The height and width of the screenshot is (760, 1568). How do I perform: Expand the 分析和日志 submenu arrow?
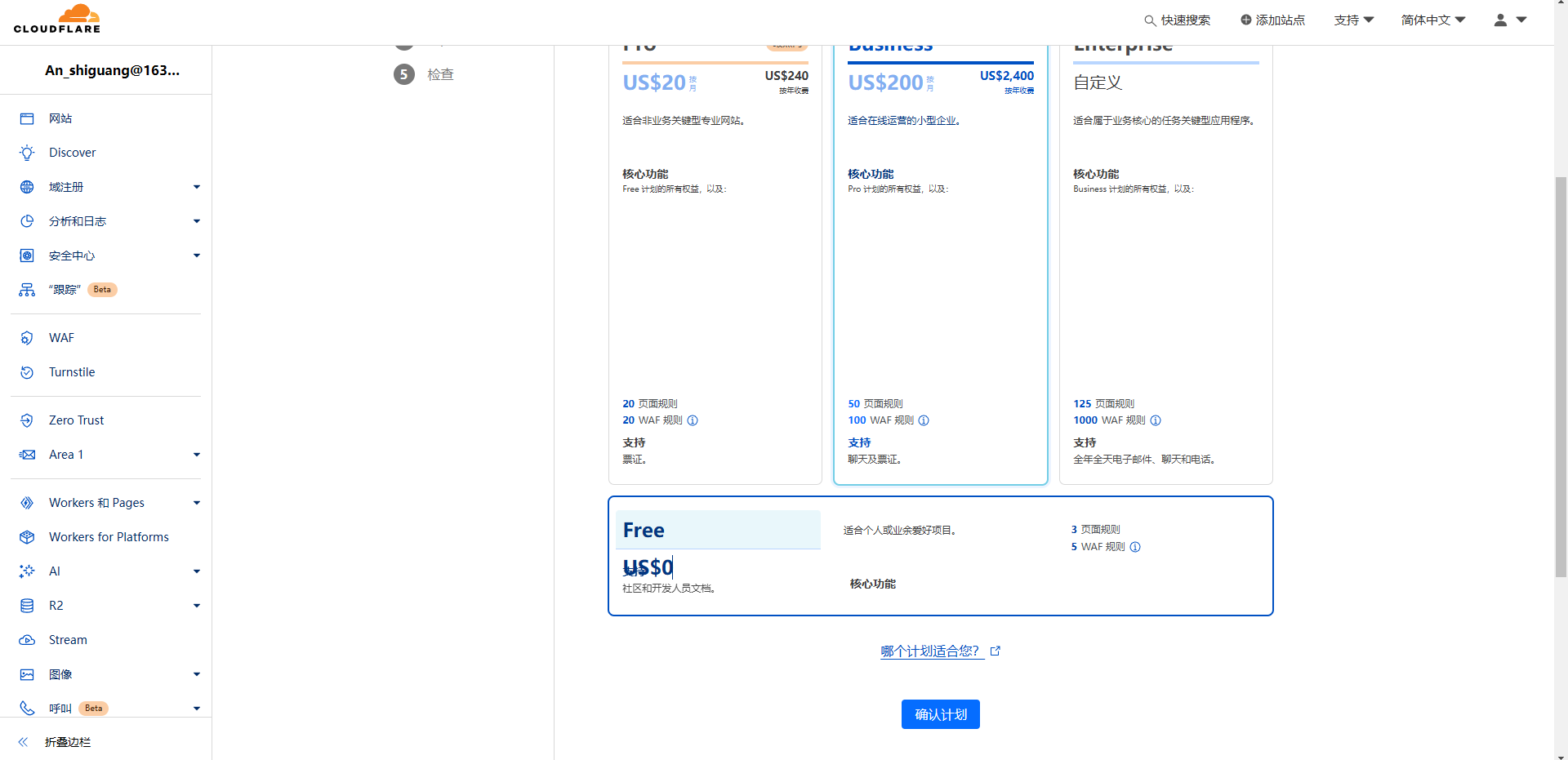tap(197, 221)
